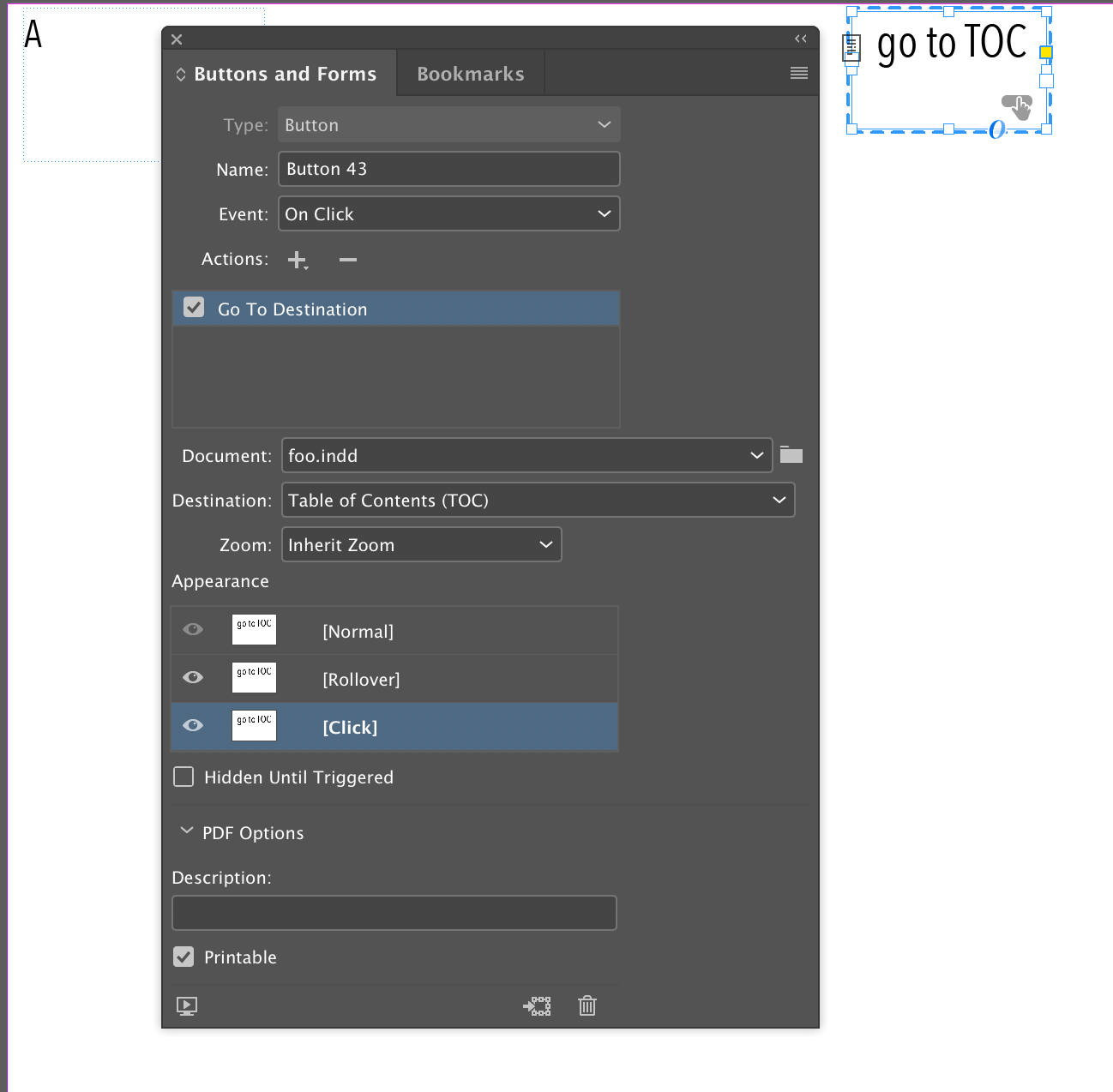1113x1092 pixels.
Task: Select the [Rollover] appearance state
Action: pyautogui.click(x=394, y=679)
